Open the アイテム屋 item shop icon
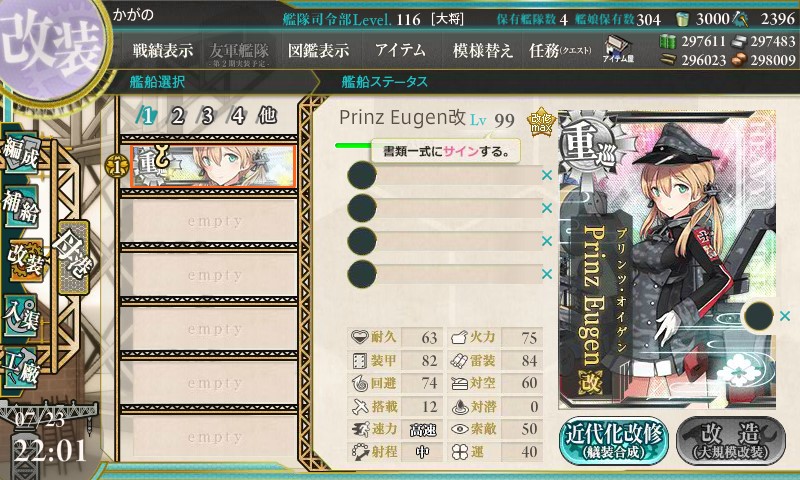Image resolution: width=800 pixels, height=480 pixels. point(618,49)
